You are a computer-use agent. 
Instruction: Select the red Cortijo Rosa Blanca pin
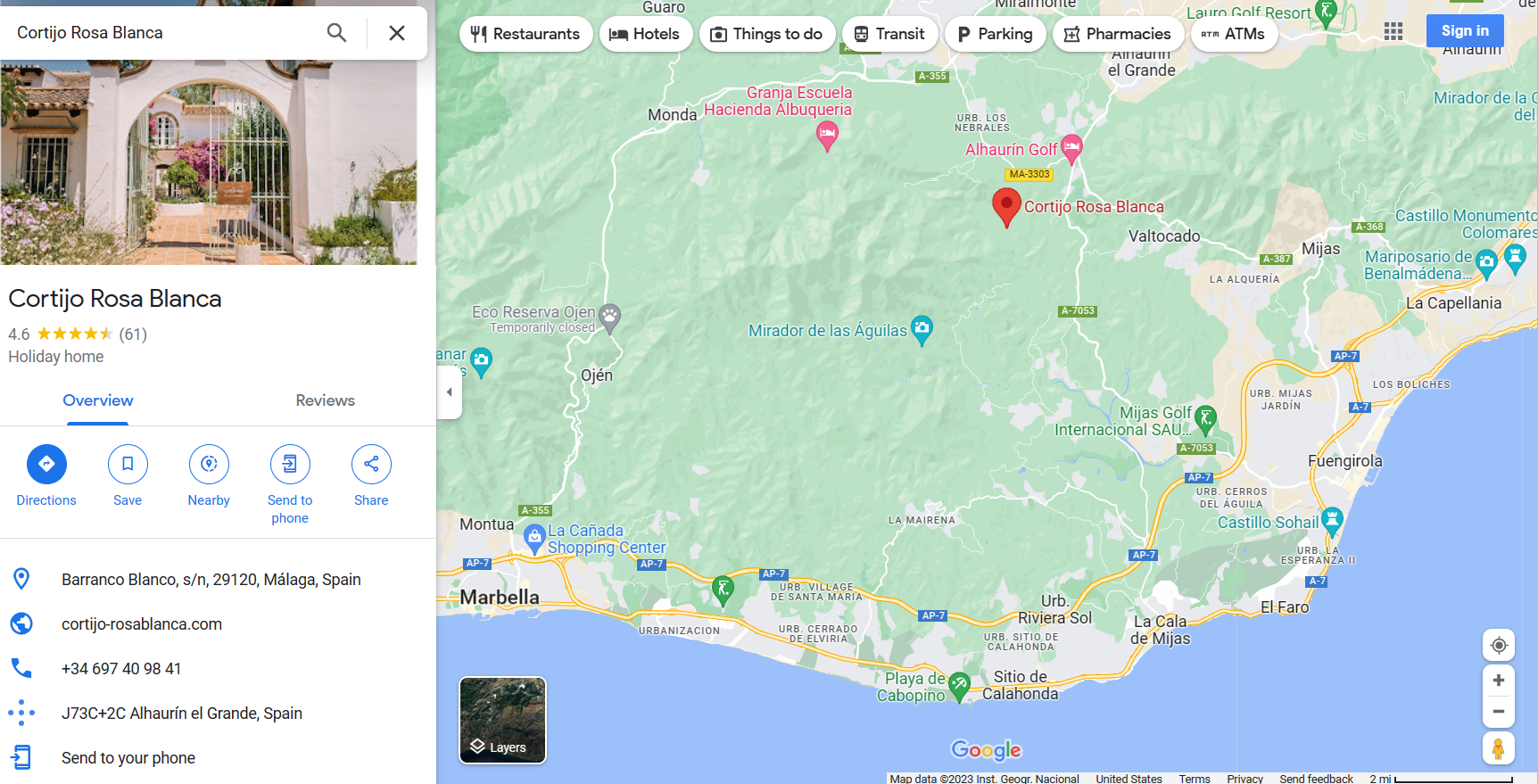coord(1006,207)
